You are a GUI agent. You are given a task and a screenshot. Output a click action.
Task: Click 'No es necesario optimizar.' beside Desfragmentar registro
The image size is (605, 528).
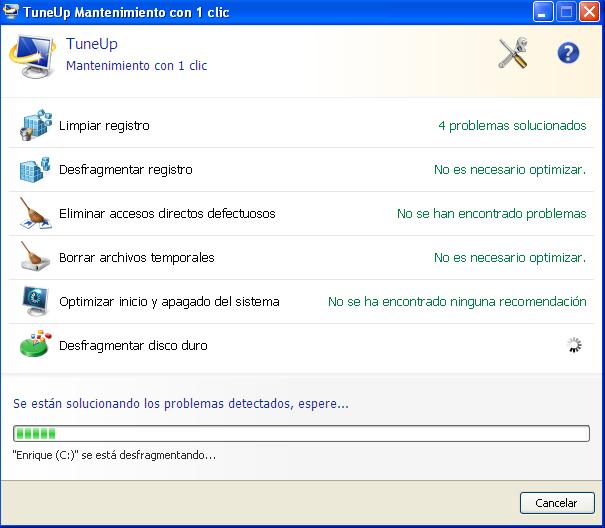510,169
